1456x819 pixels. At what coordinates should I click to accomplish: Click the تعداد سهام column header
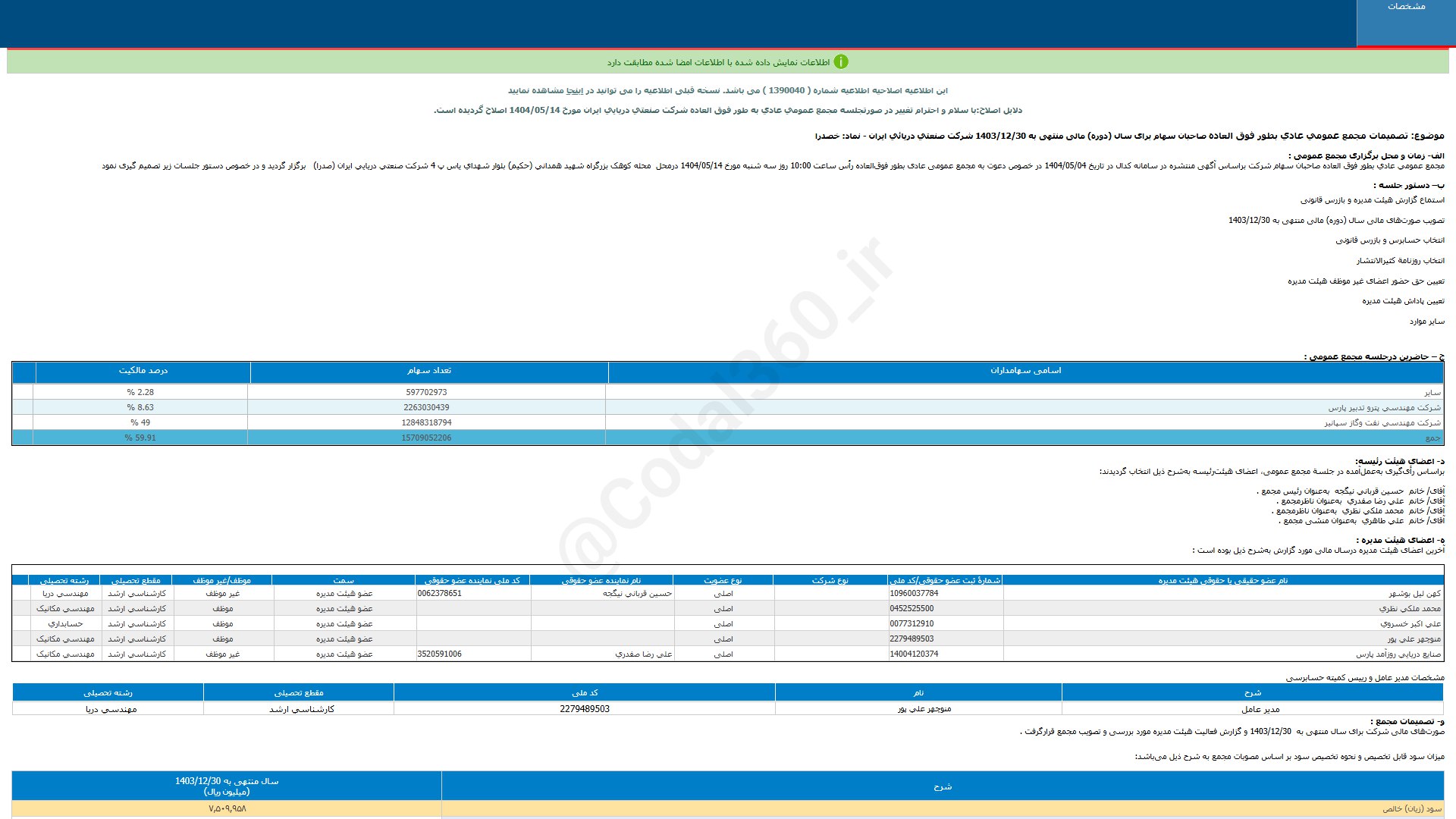429,371
